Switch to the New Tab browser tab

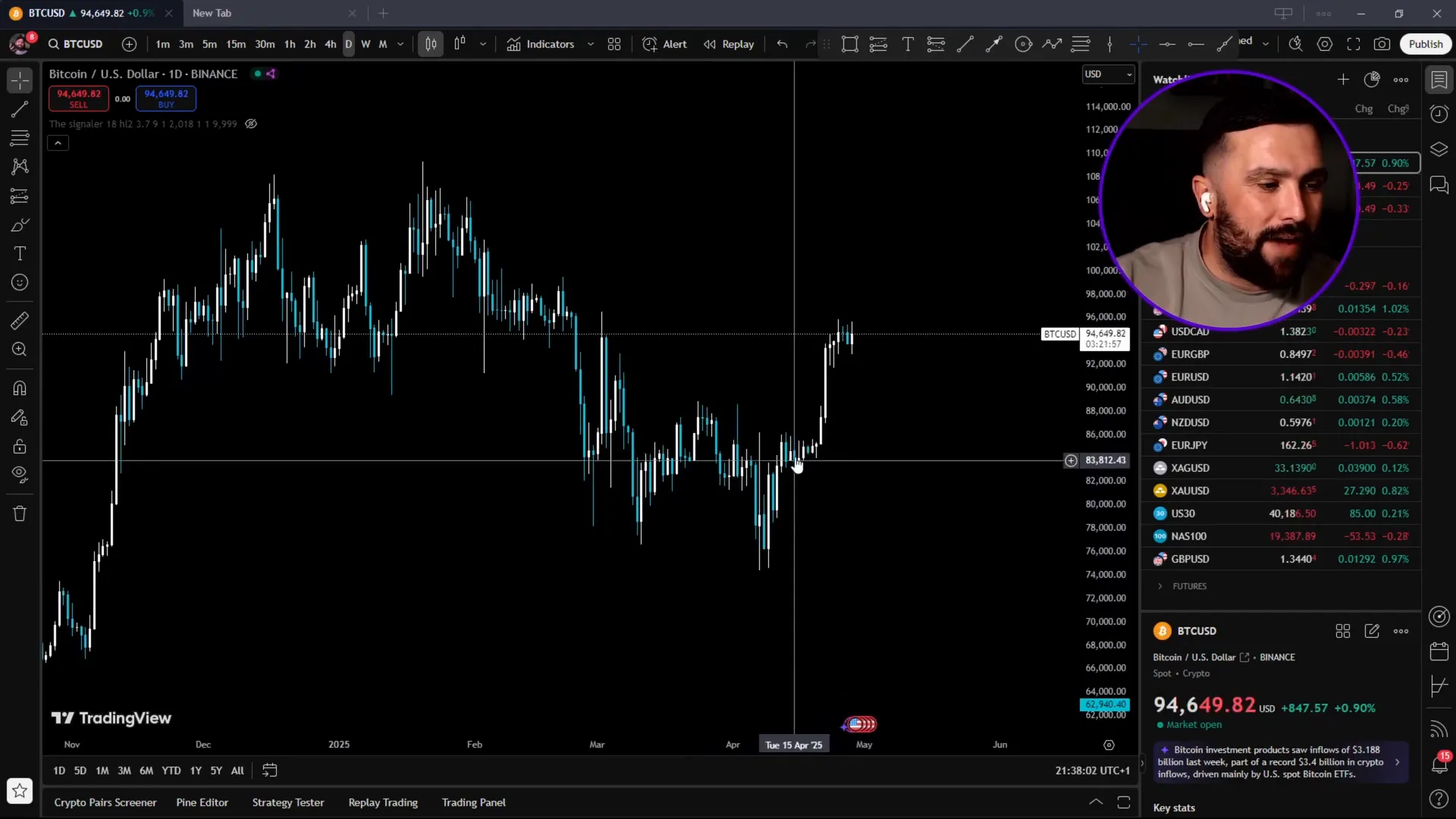click(x=273, y=13)
